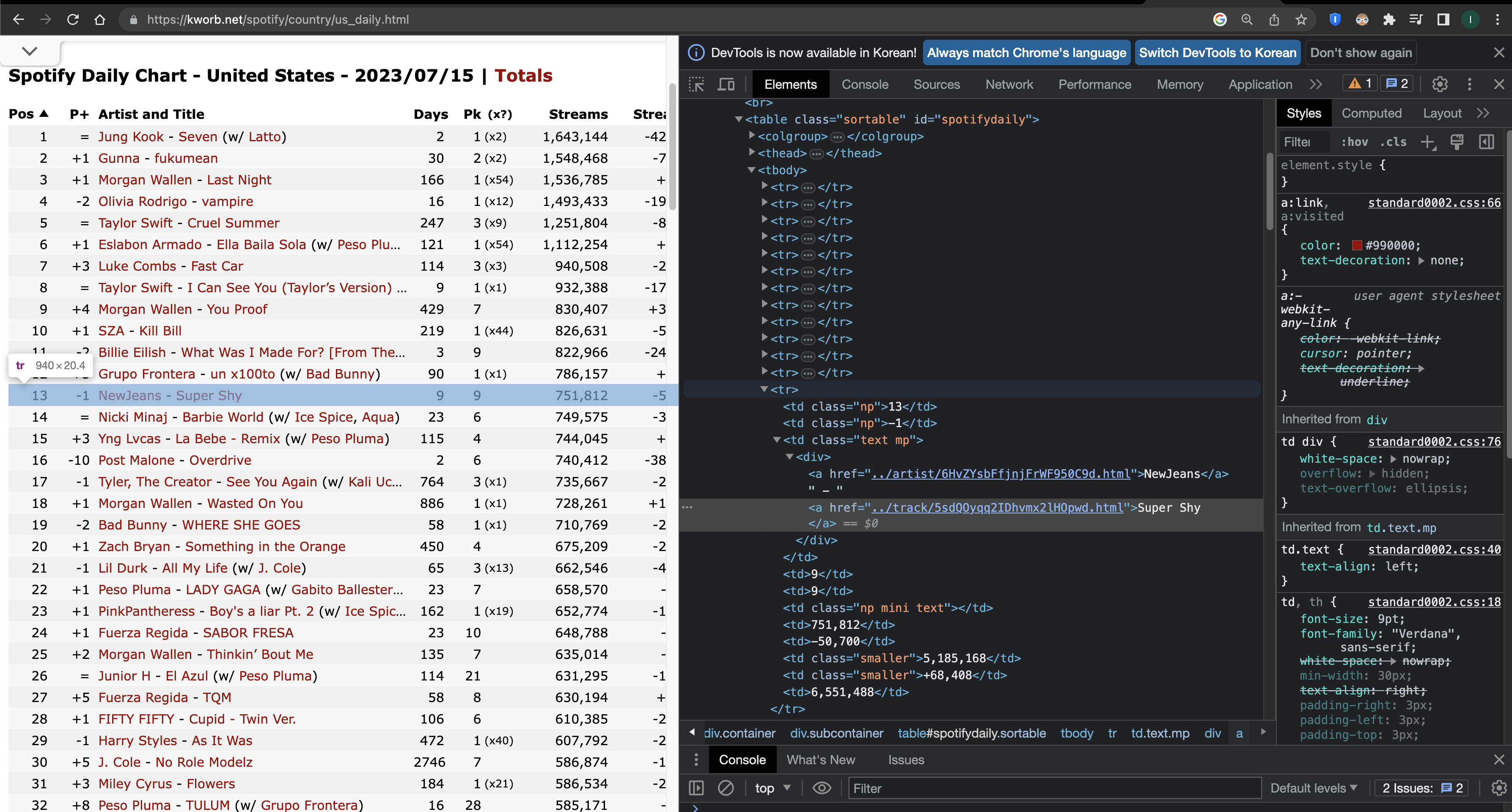Open the Computed styles tab
1512x812 pixels.
(1371, 113)
